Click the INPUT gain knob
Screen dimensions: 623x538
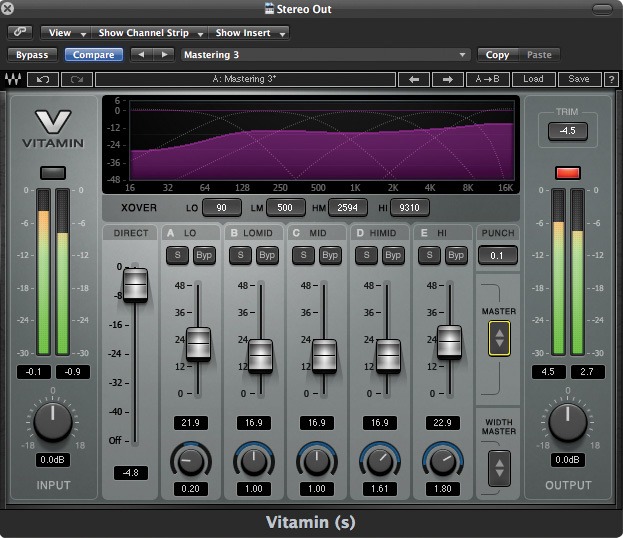pos(53,422)
